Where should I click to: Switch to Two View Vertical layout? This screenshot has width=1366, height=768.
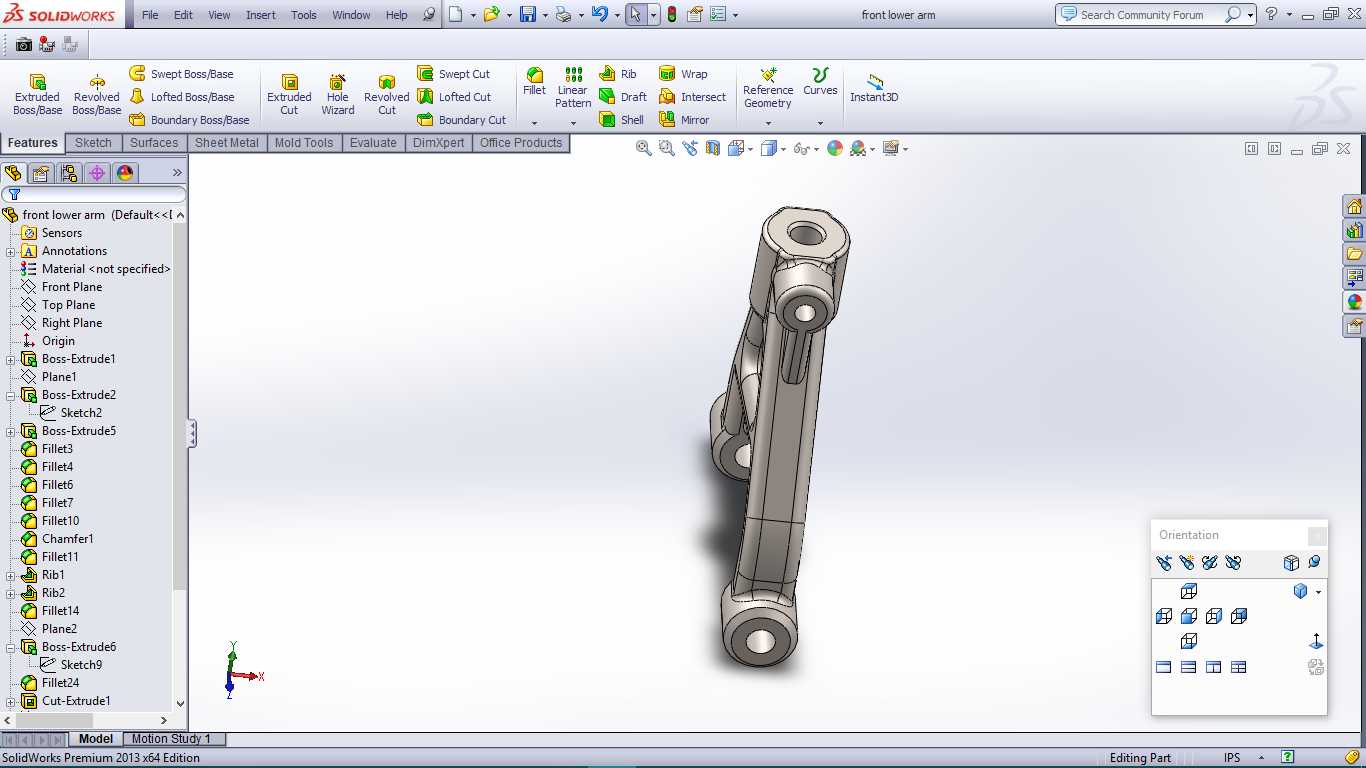[1214, 667]
